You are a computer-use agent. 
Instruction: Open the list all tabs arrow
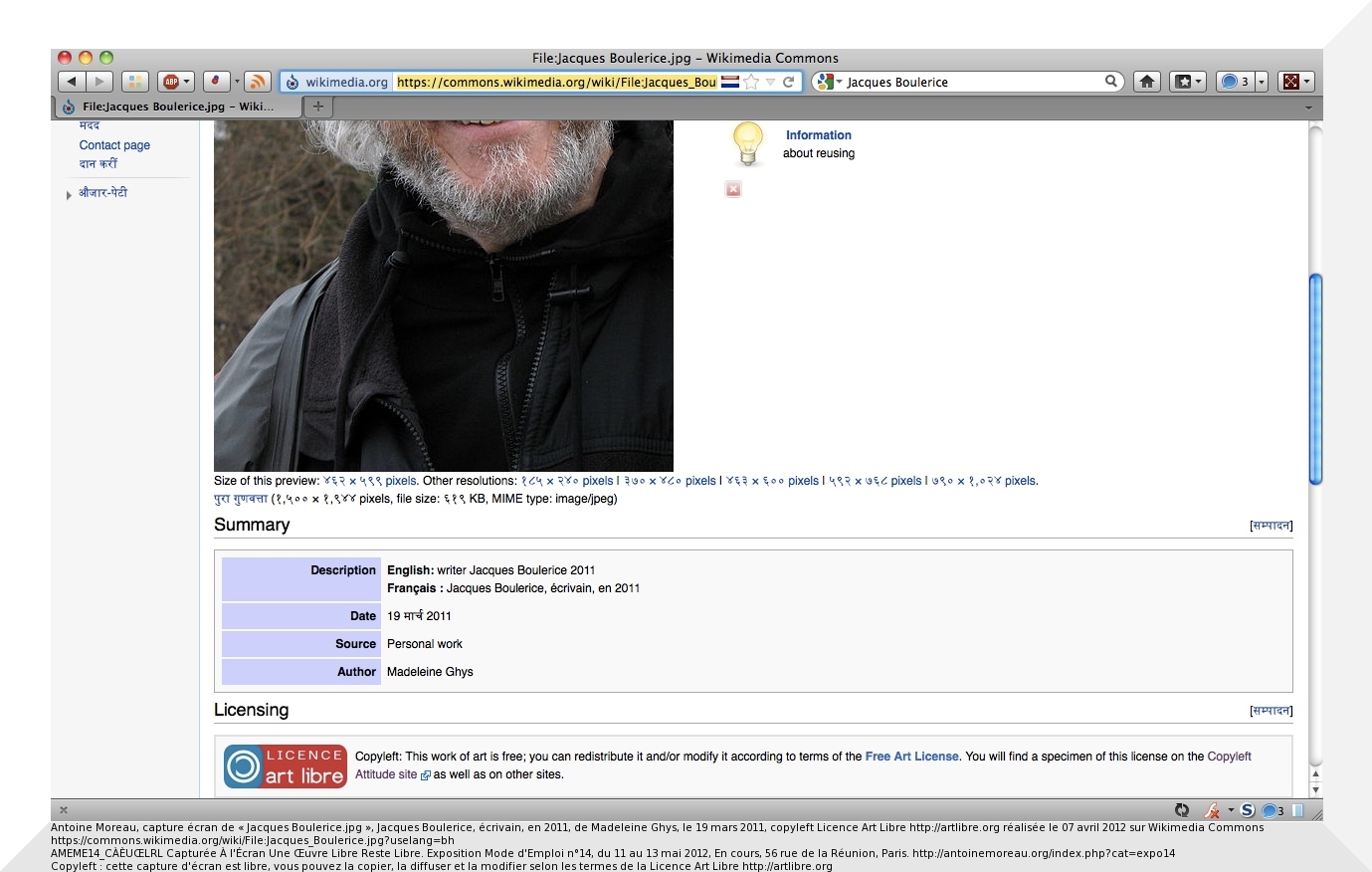(1308, 107)
